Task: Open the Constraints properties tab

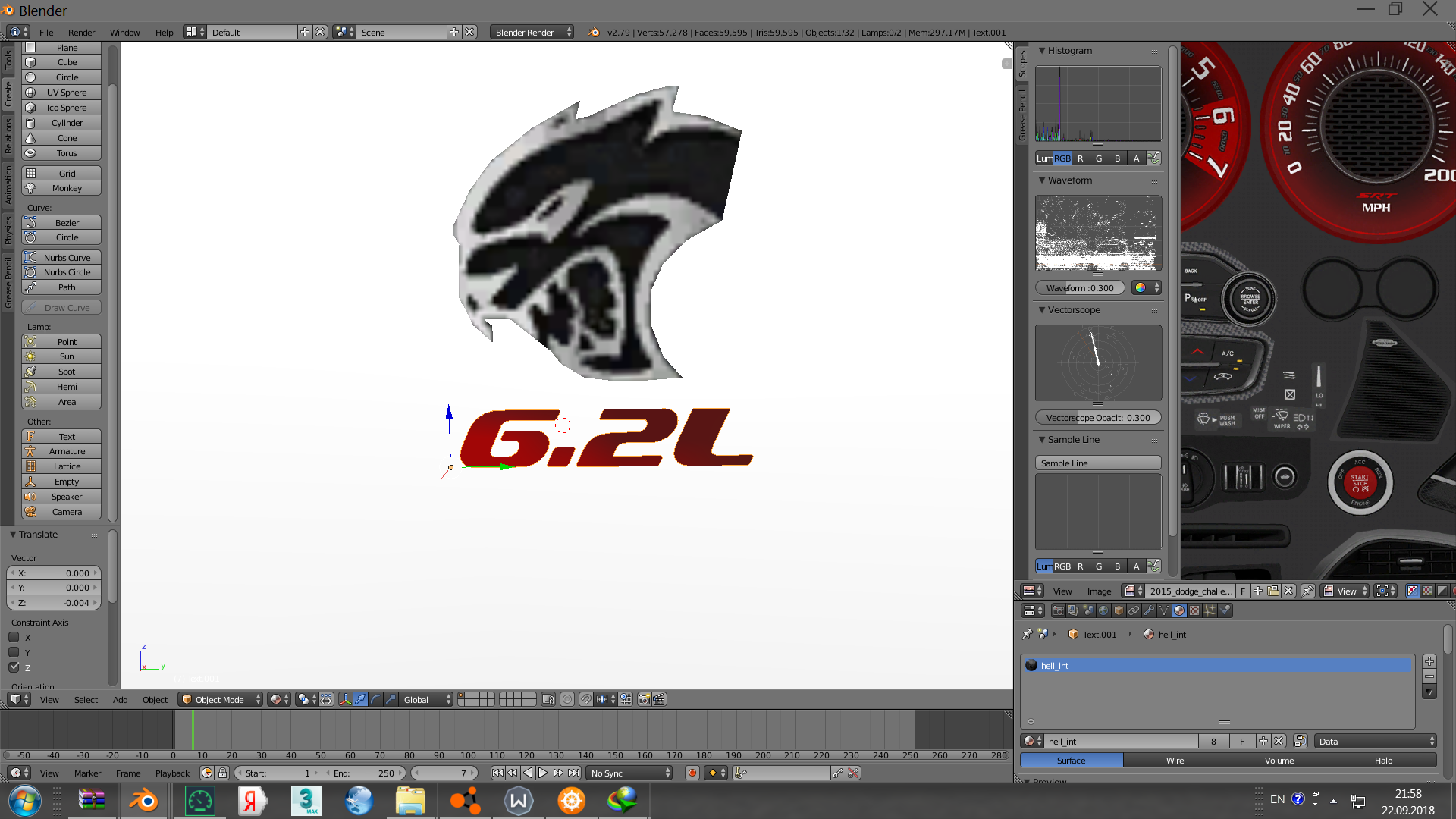Action: 1134,610
